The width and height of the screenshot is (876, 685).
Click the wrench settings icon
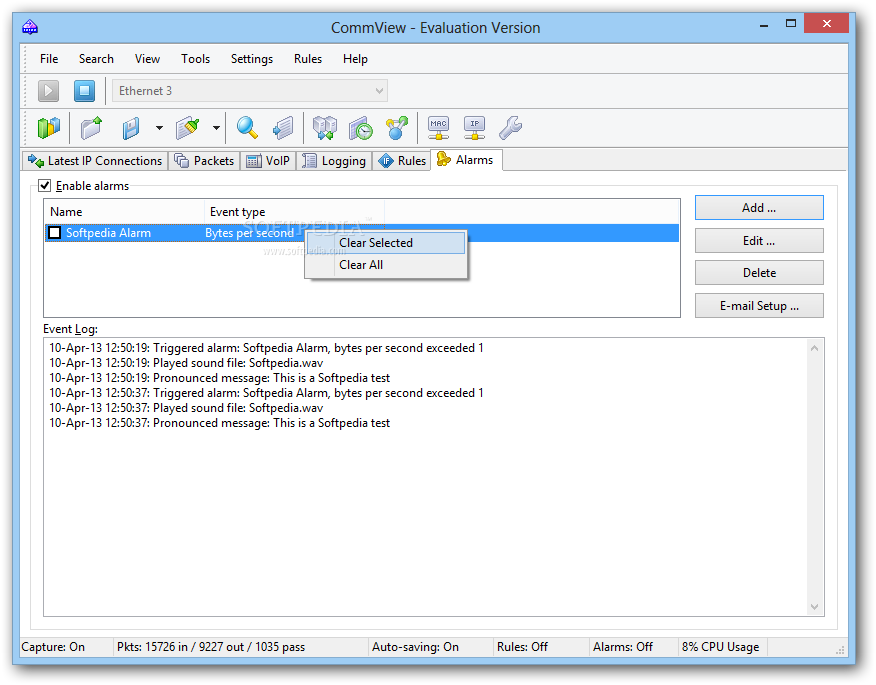[510, 128]
